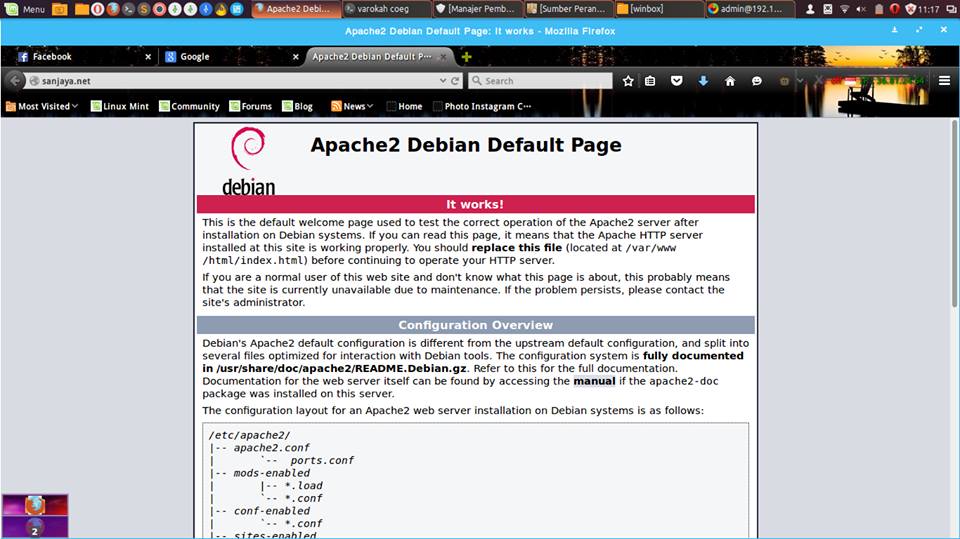Close the Google tab
The width and height of the screenshot is (960, 539).
296,56
